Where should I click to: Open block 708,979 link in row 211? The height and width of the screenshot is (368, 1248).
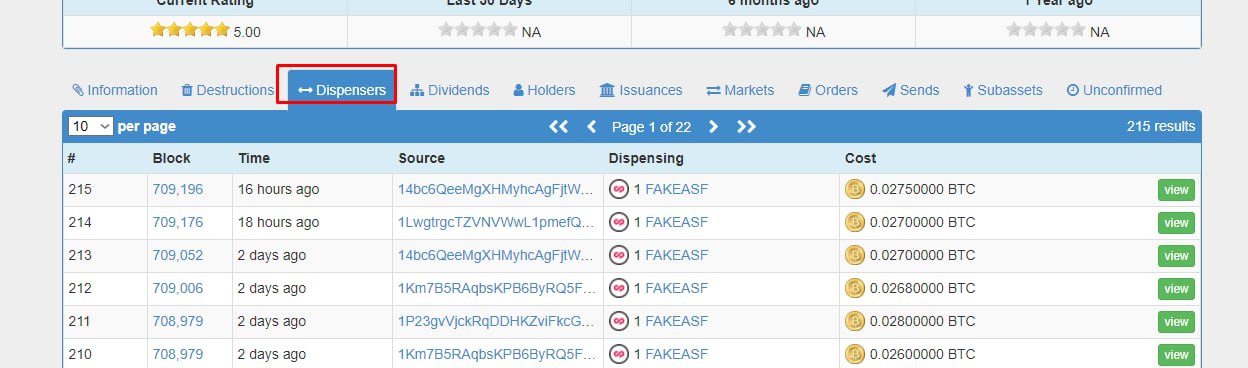(178, 321)
